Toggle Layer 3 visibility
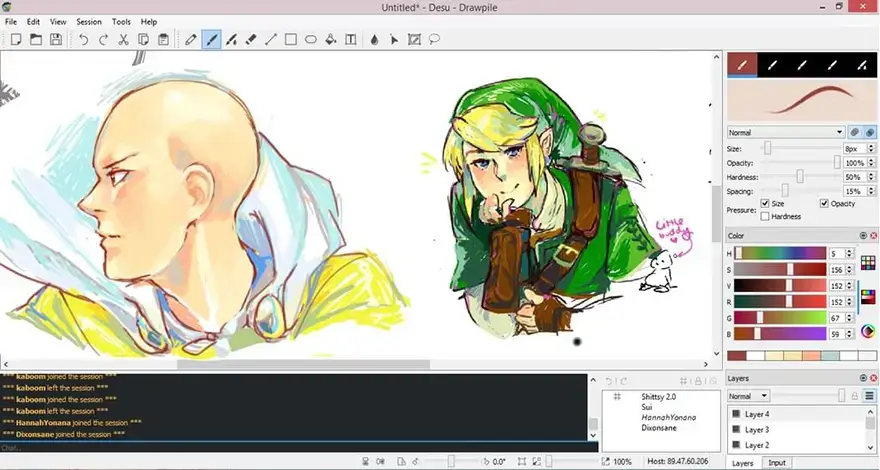Screen dimensions: 880x470 point(736,430)
